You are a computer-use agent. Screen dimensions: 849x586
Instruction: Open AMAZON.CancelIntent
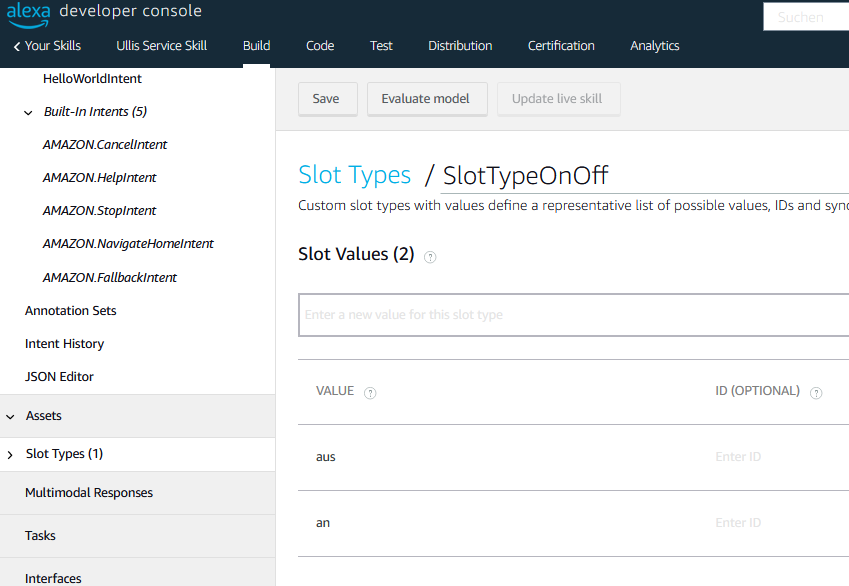click(105, 145)
